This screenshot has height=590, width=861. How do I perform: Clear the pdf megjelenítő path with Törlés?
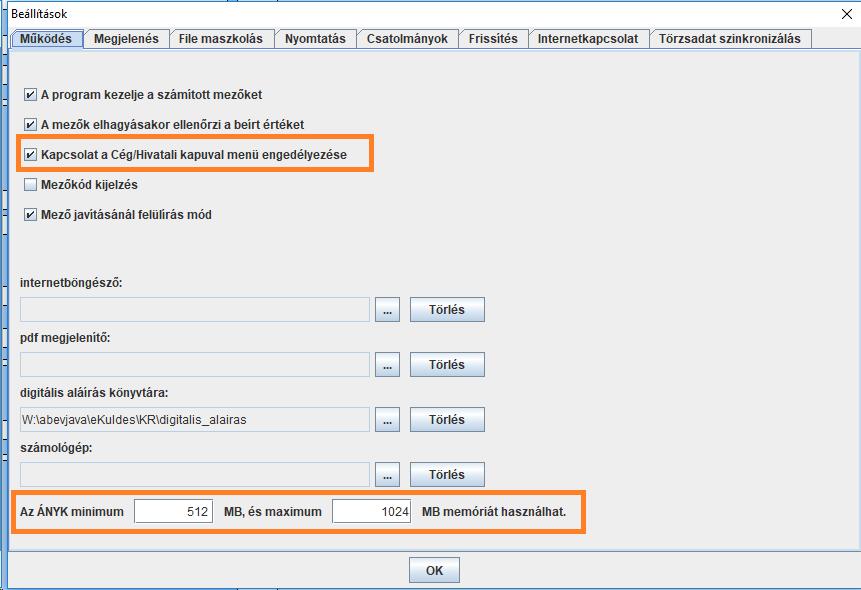(447, 365)
